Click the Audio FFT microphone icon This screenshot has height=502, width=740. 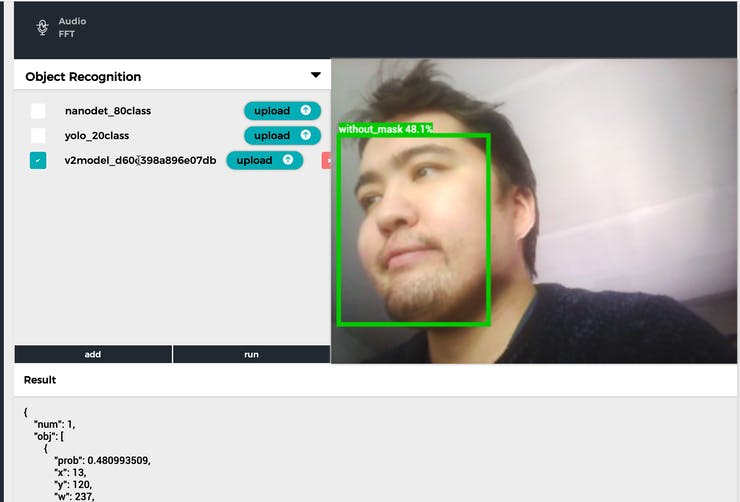[42, 28]
